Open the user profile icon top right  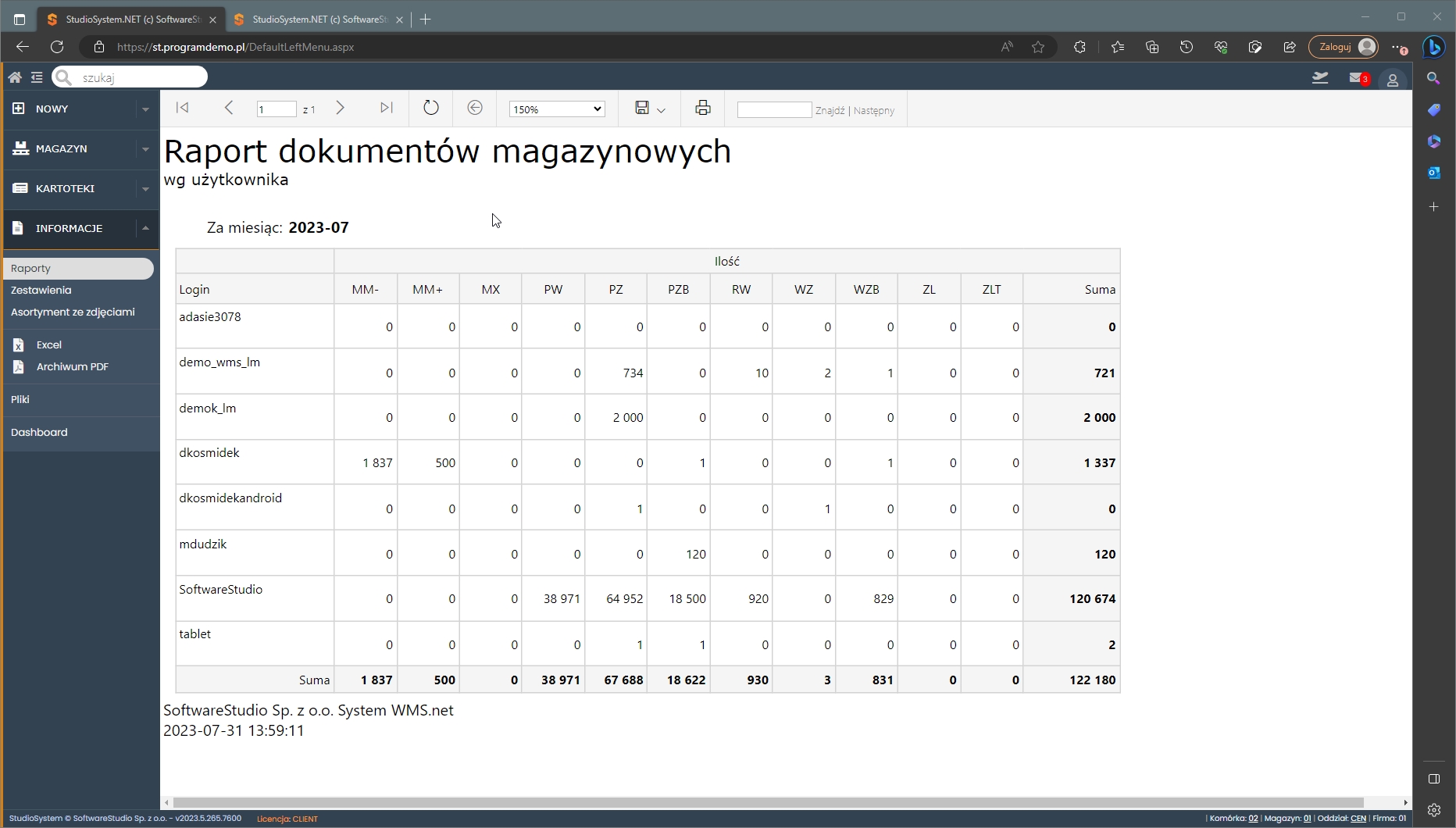tap(1394, 79)
